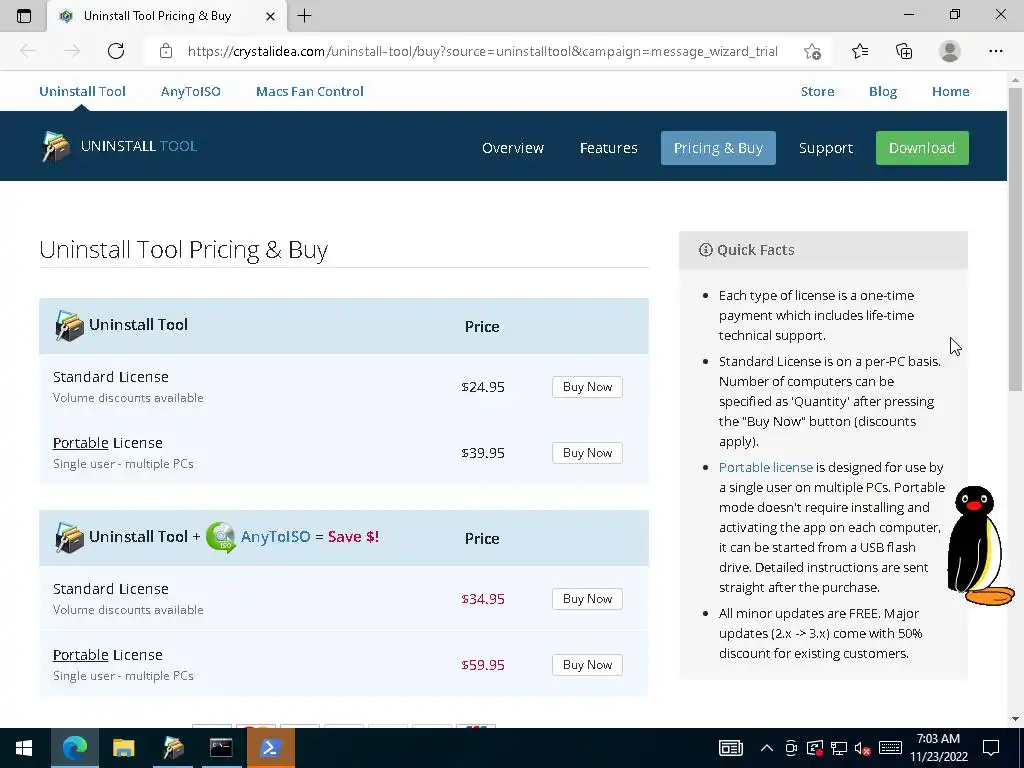Switch to the AnyToISO product tab

tap(191, 91)
